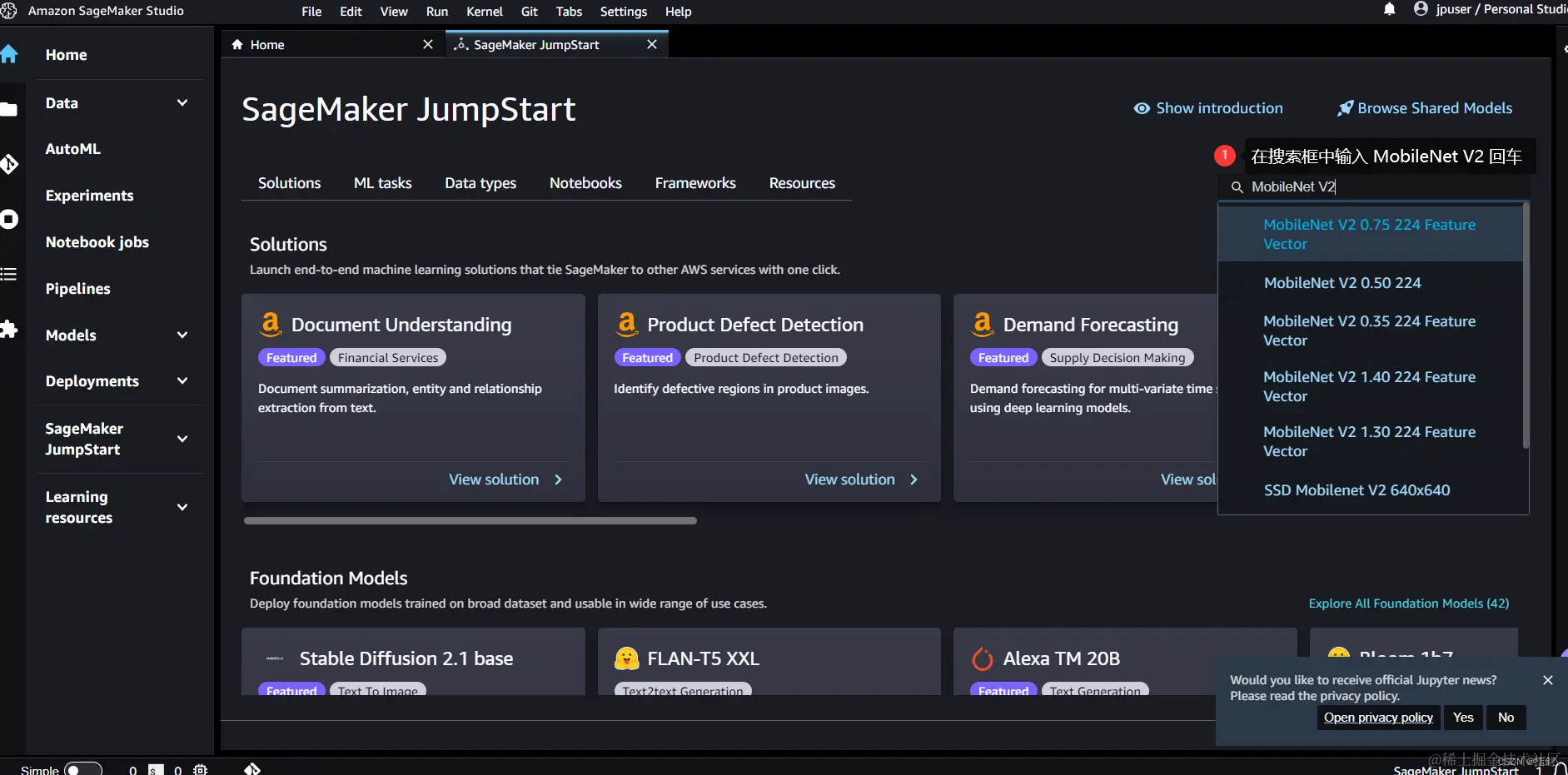This screenshot has width=1568, height=775.
Task: Click the horizontal scrollbar under Solutions
Action: [x=470, y=521]
